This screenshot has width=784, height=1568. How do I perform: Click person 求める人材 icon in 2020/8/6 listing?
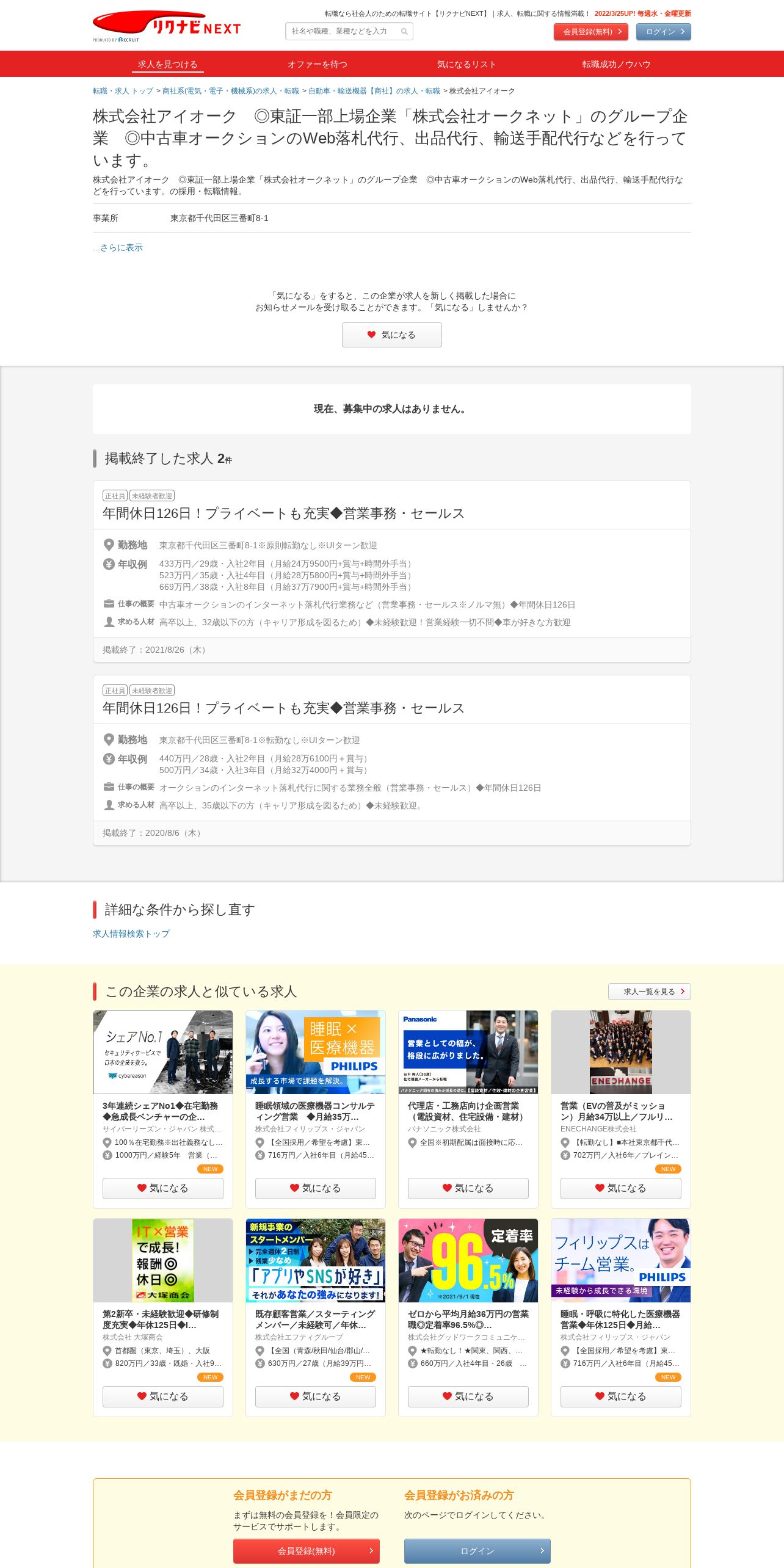click(109, 805)
